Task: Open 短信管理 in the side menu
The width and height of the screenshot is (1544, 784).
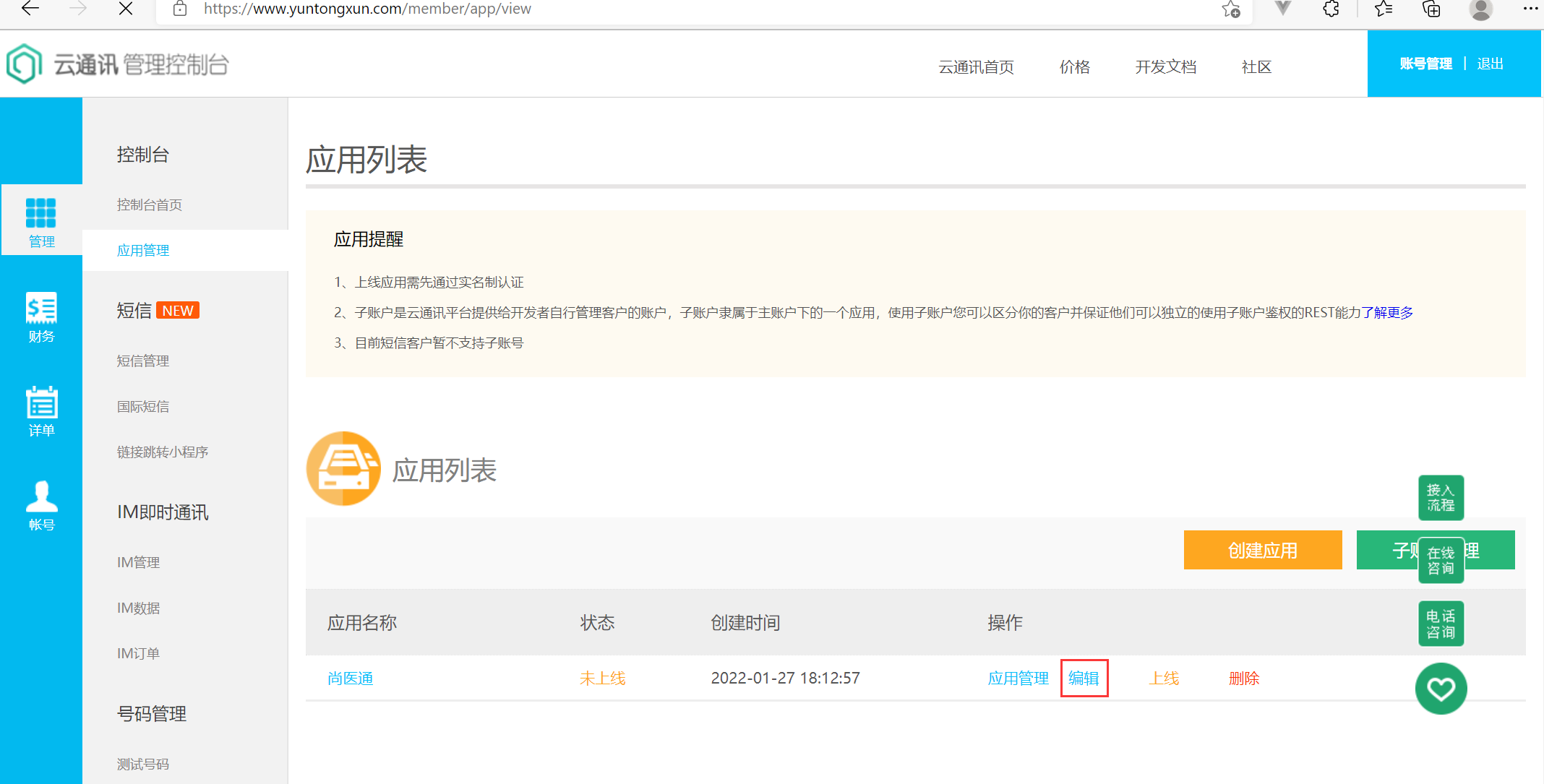Action: pyautogui.click(x=143, y=361)
